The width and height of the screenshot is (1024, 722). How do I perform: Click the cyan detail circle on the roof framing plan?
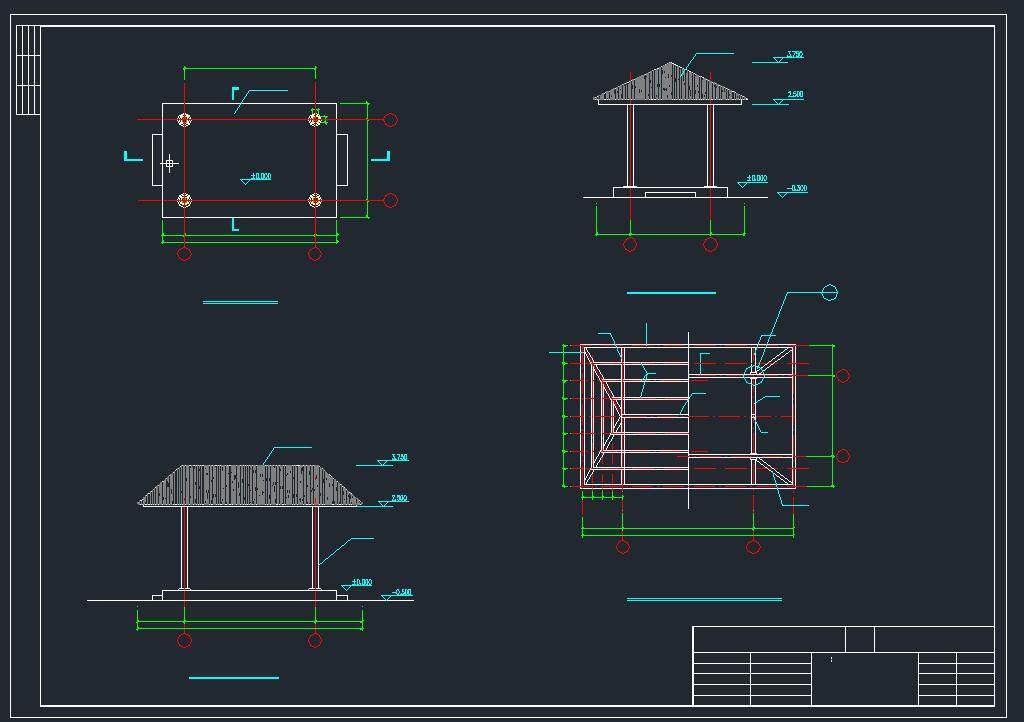tap(754, 375)
